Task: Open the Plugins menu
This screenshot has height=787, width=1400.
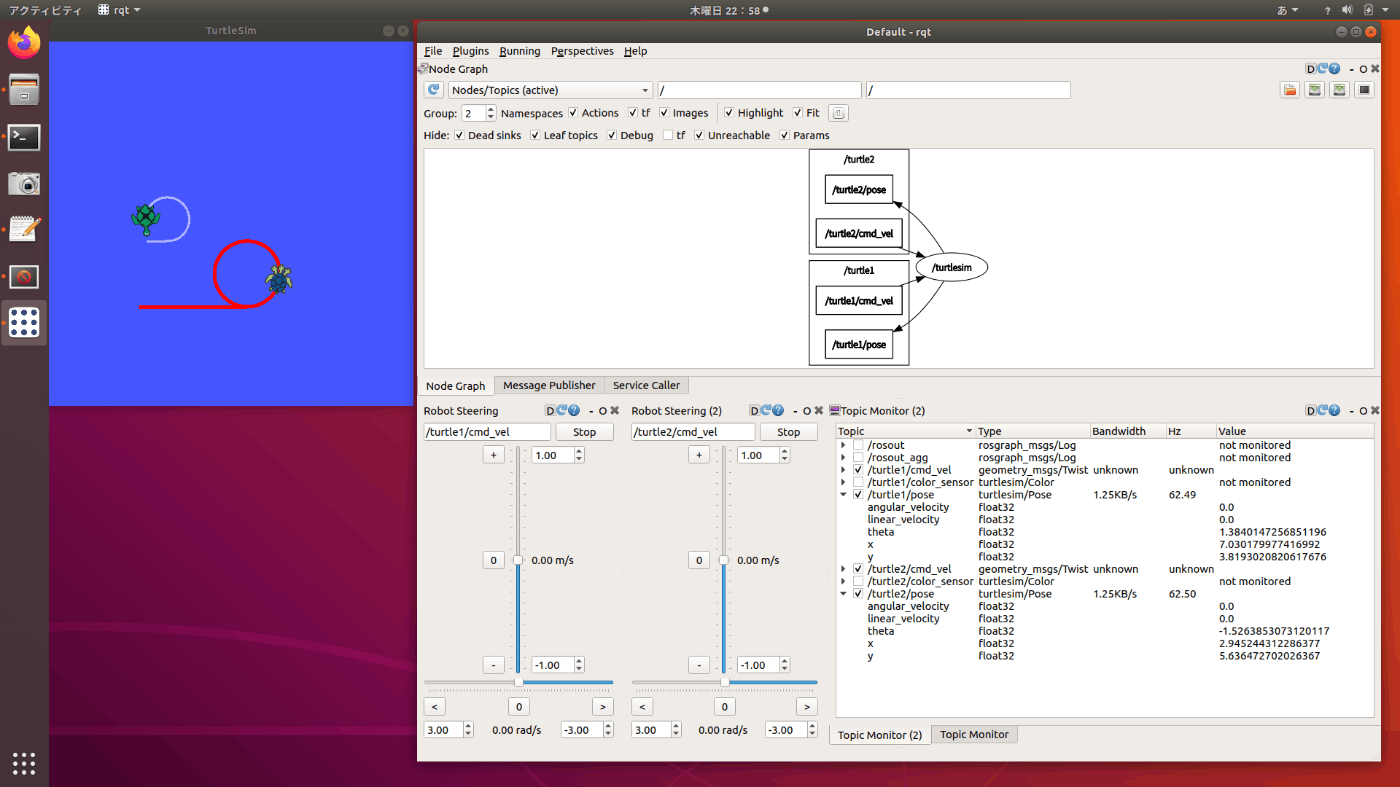Action: (471, 51)
